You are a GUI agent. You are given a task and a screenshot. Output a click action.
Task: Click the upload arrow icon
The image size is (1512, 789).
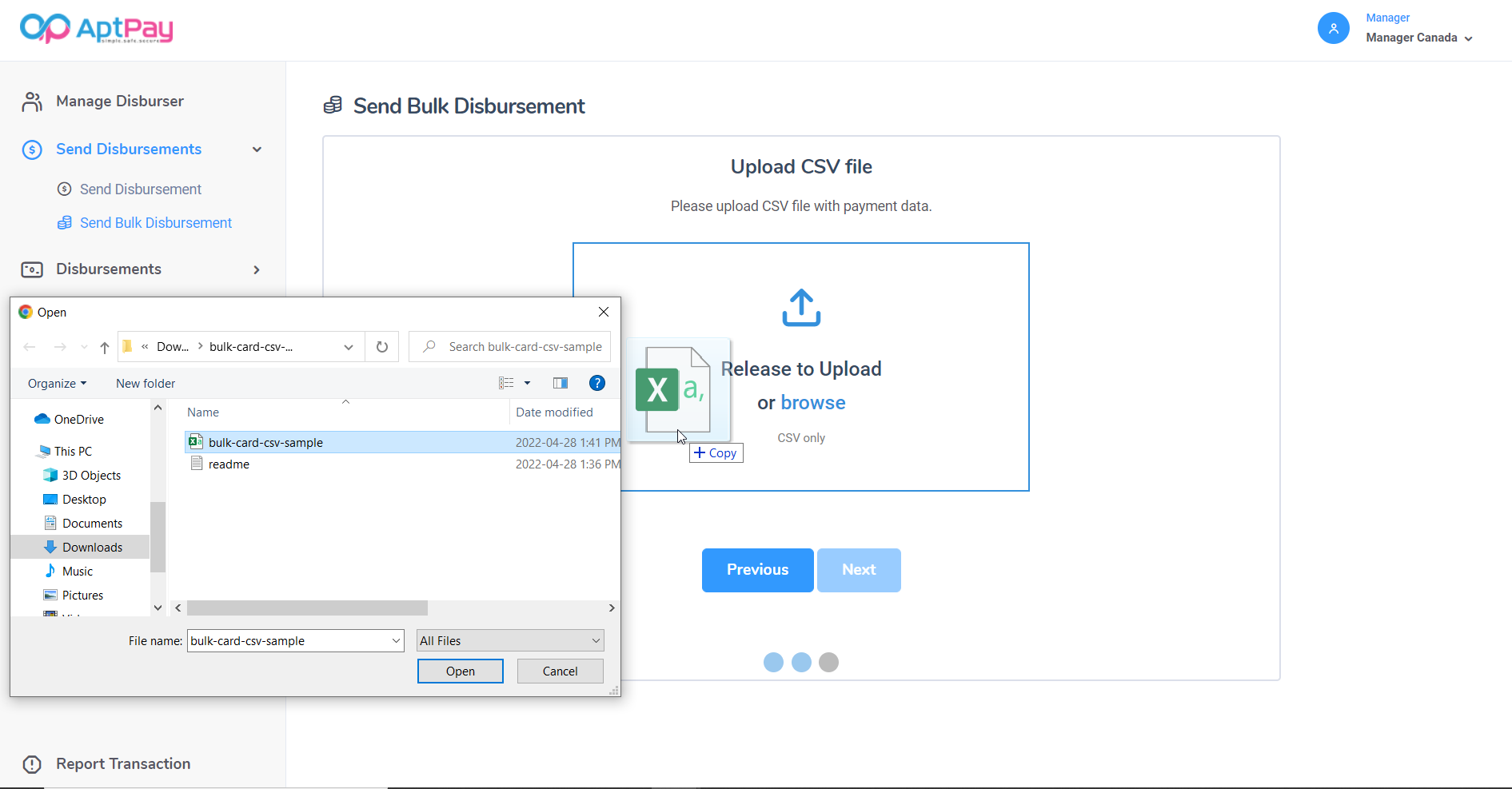click(x=800, y=308)
